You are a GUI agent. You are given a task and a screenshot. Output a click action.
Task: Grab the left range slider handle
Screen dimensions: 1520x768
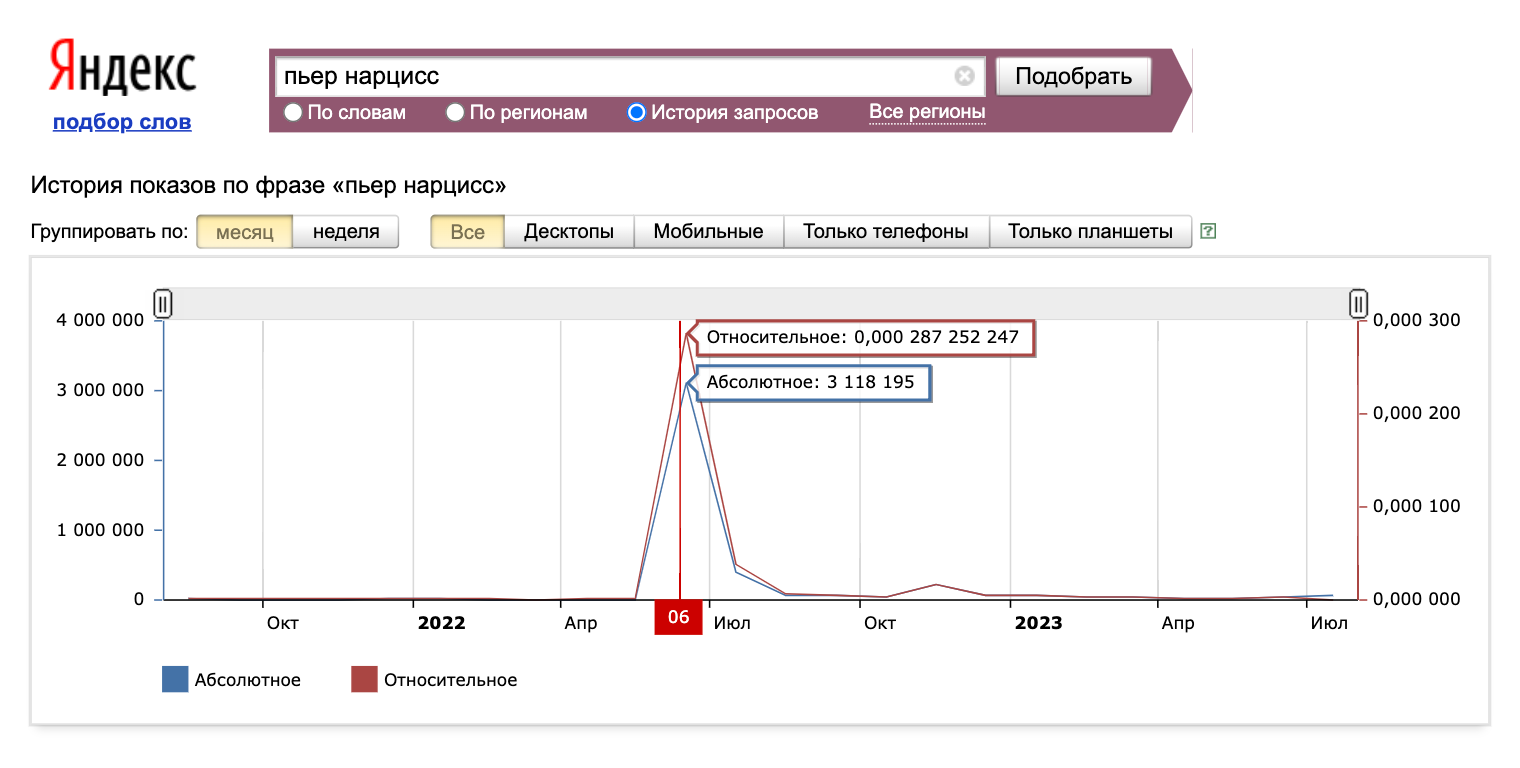click(x=163, y=303)
